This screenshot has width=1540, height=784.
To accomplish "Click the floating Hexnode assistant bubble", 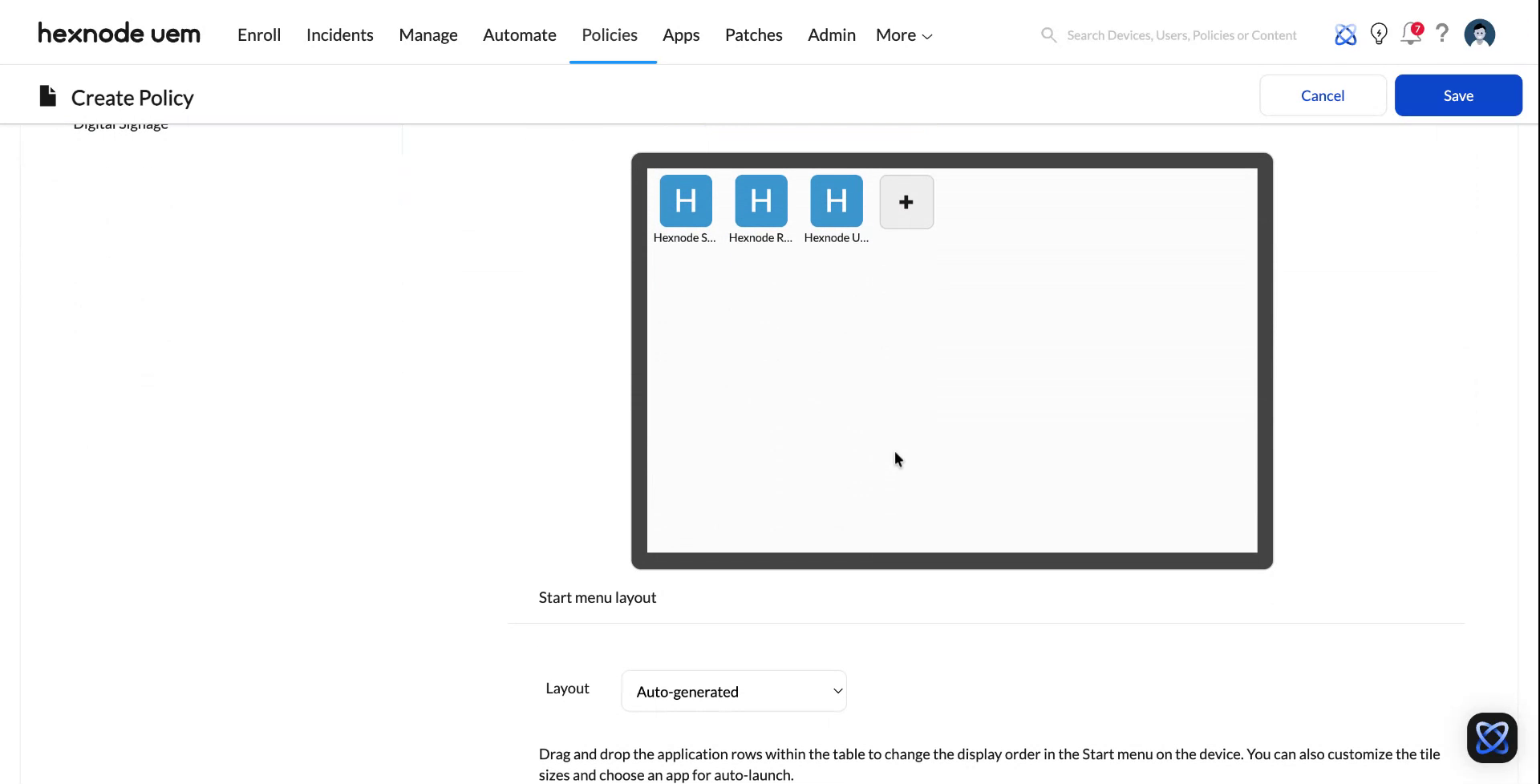I will coord(1492,738).
